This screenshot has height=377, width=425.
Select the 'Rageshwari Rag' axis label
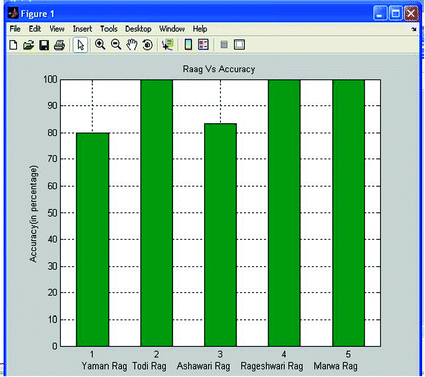272,366
